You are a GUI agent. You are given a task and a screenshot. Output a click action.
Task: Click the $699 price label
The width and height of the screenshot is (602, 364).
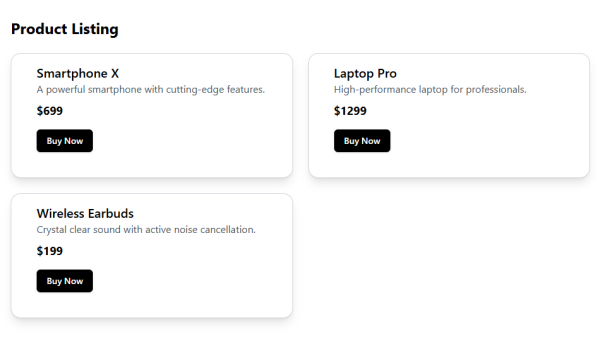click(50, 111)
